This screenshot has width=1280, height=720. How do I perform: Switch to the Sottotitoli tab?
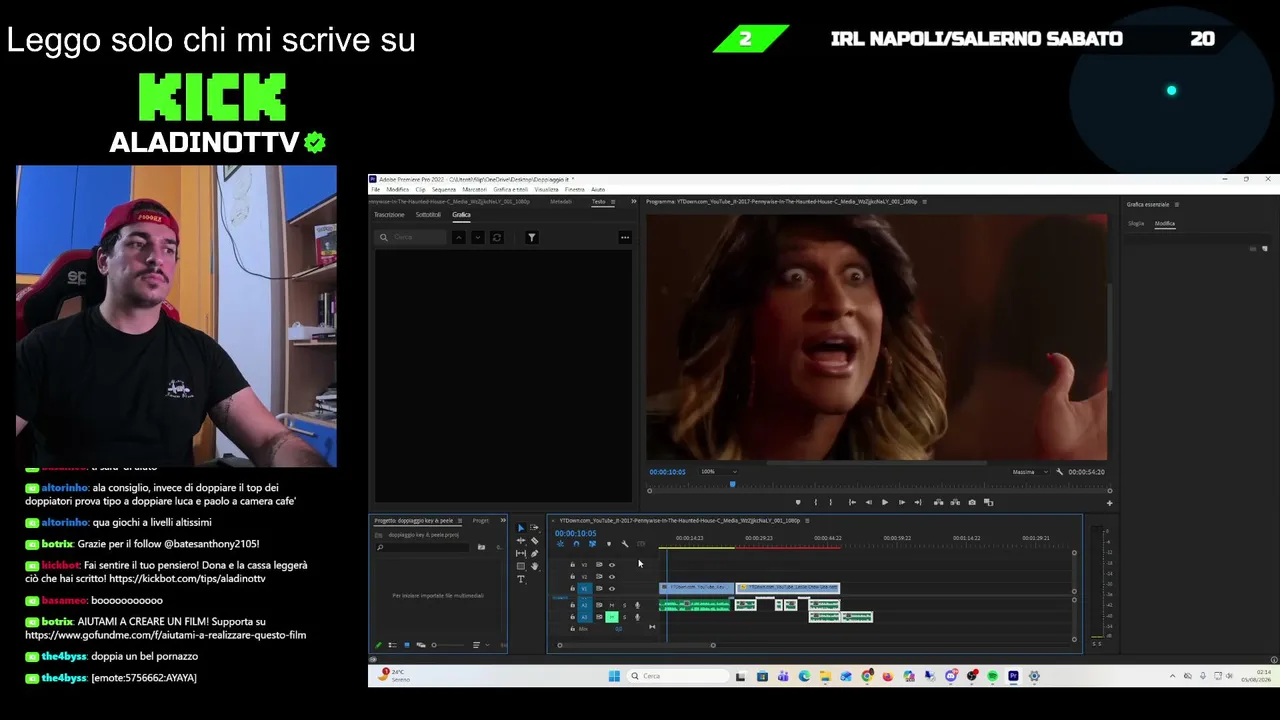(428, 215)
